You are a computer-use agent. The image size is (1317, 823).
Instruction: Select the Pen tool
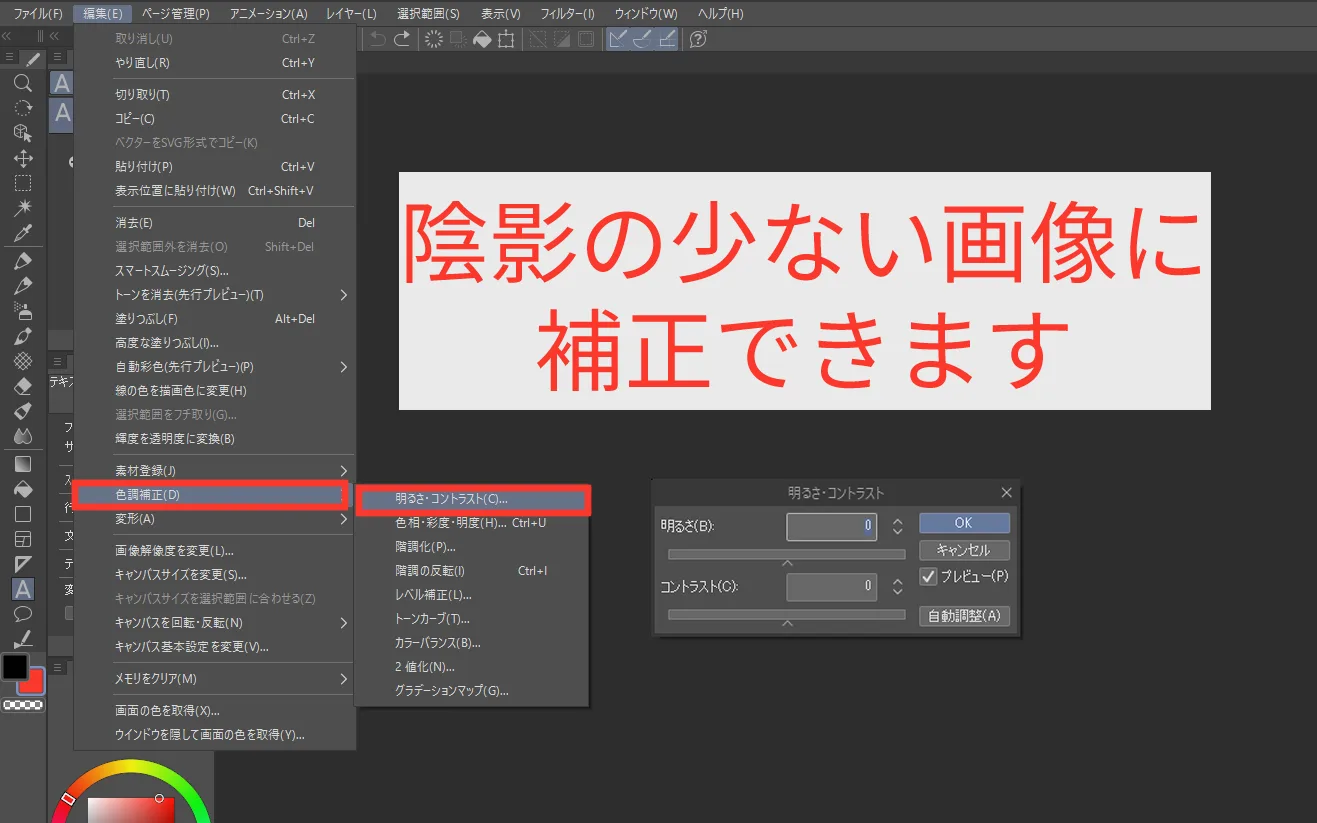click(x=23, y=262)
